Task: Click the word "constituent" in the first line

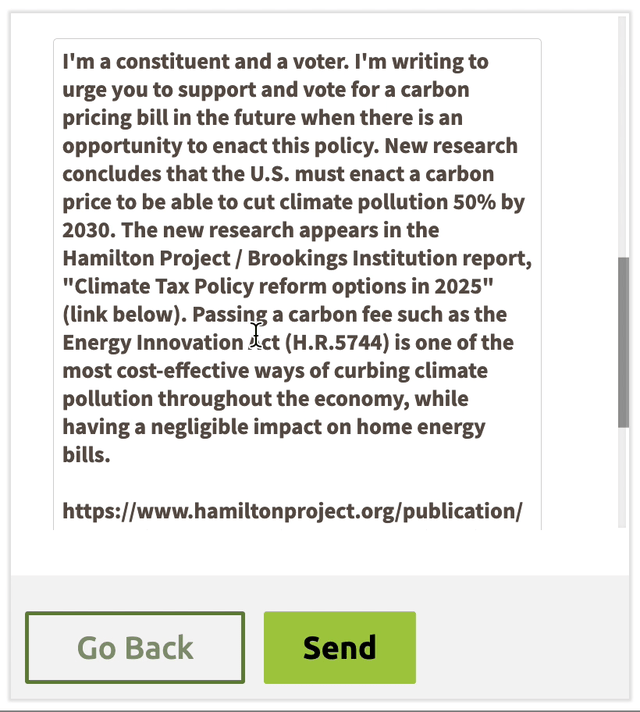Action: (173, 61)
